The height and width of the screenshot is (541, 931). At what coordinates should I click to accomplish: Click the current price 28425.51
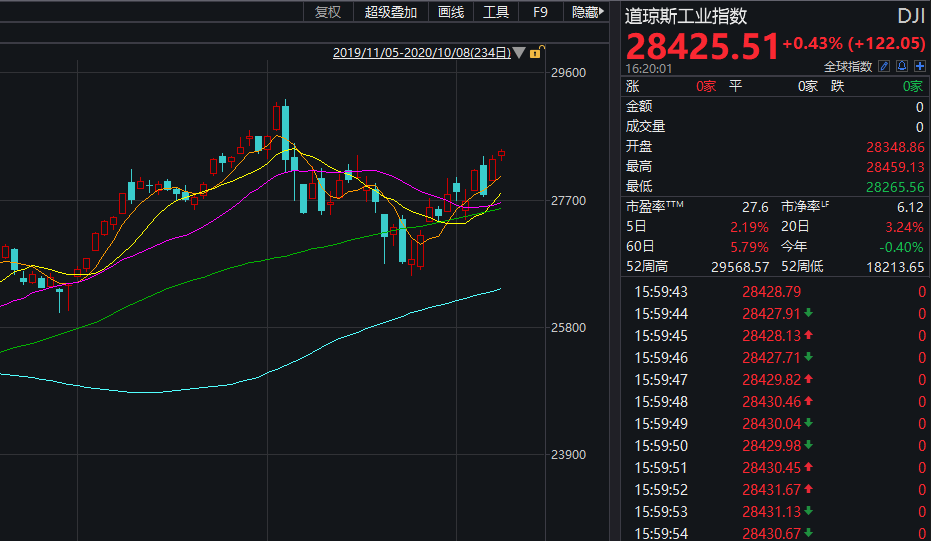(x=702, y=46)
